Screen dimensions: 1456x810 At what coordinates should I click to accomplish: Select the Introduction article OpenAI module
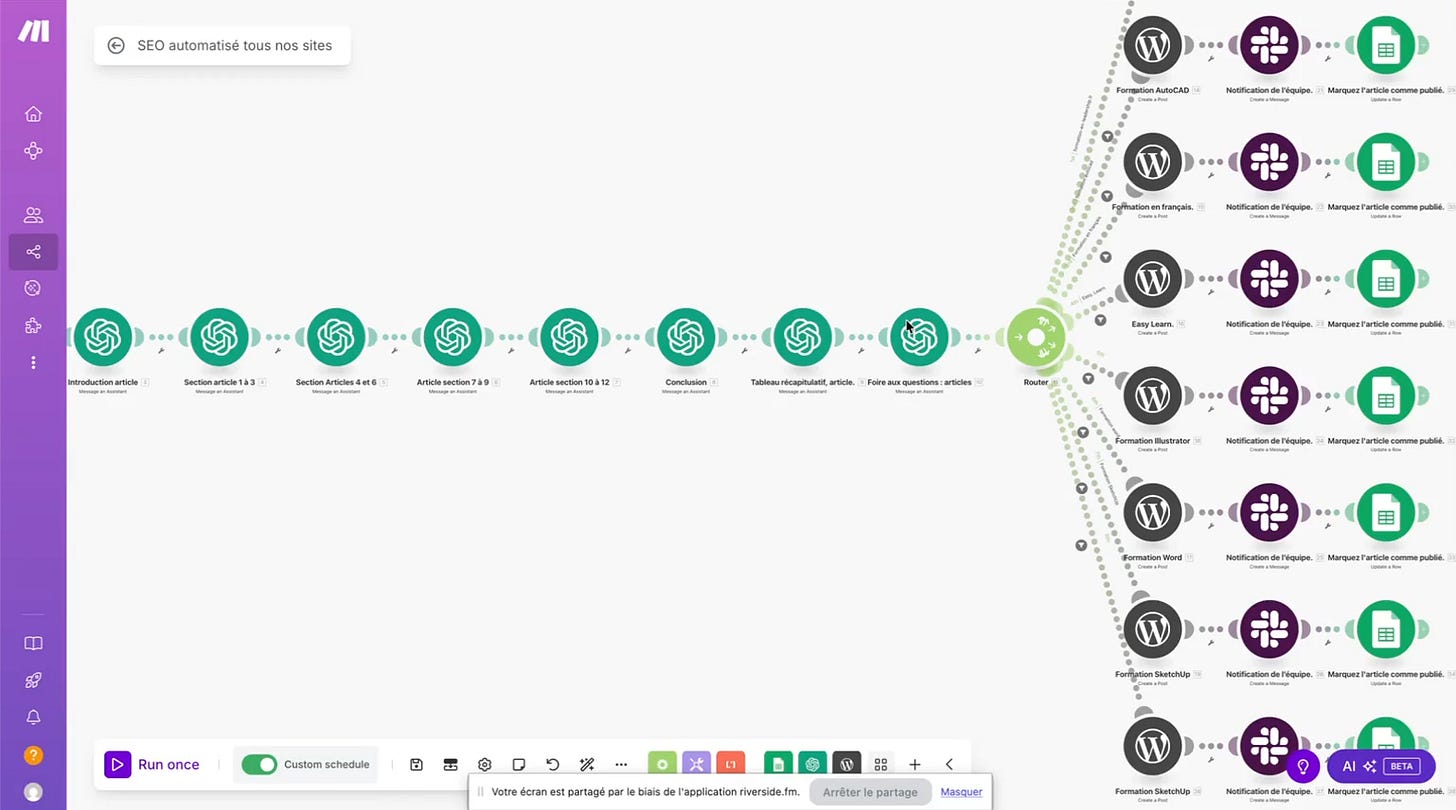pos(103,337)
